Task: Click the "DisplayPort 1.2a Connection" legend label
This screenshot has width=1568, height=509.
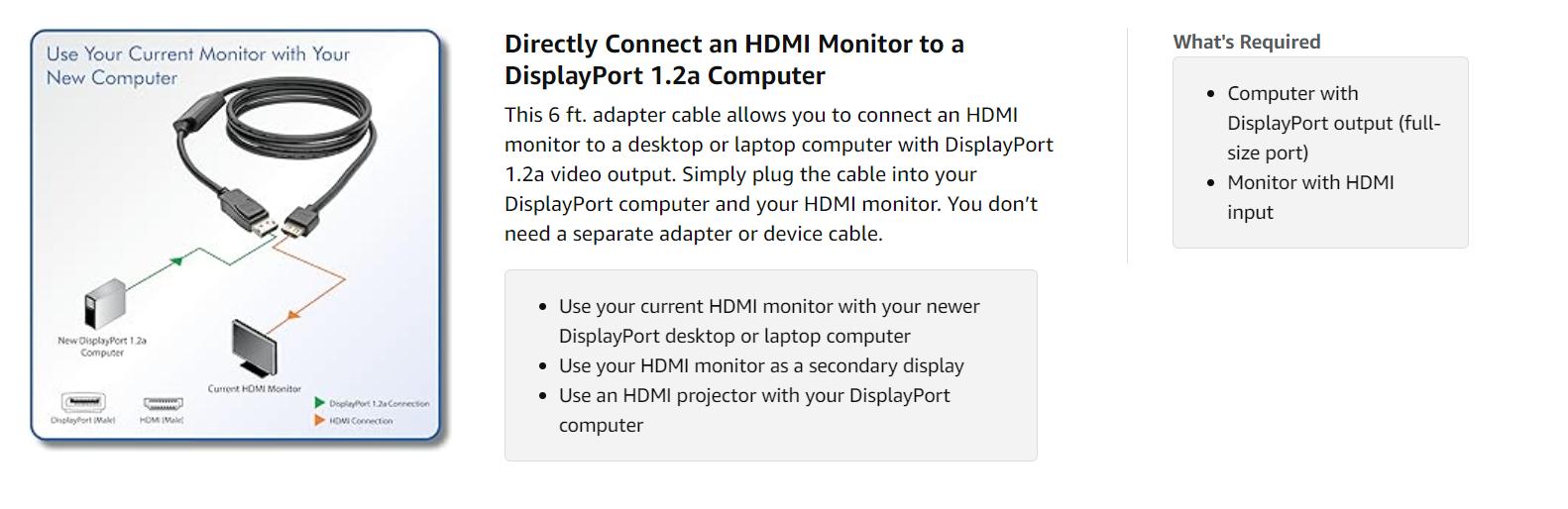Action: pos(379,404)
